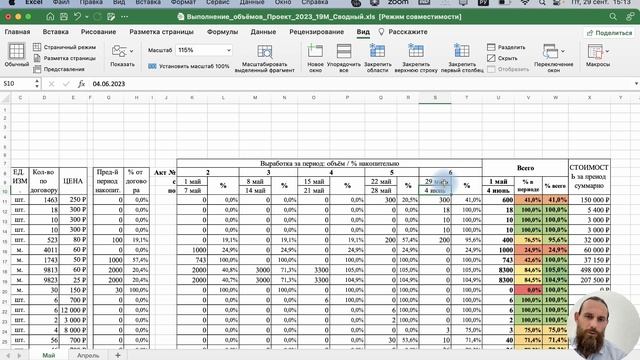
Task: Open the Главная ribbon tab
Action: click(17, 32)
